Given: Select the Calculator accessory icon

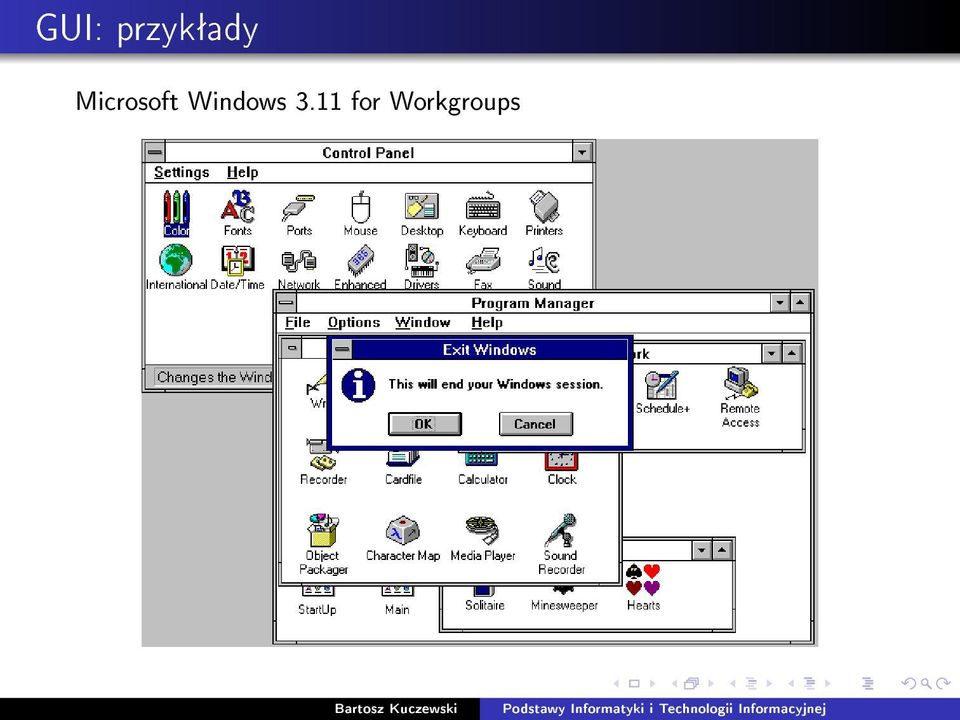Looking at the screenshot, I should pos(482,468).
